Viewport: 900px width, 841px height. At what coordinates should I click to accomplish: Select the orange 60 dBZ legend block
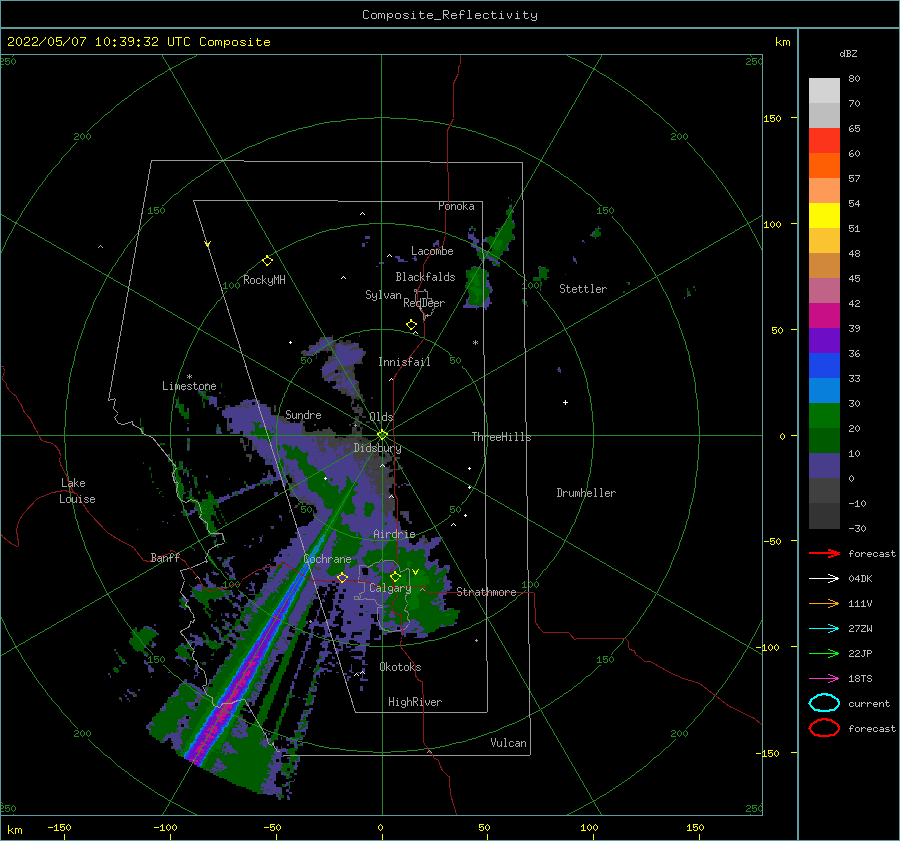coord(824,165)
